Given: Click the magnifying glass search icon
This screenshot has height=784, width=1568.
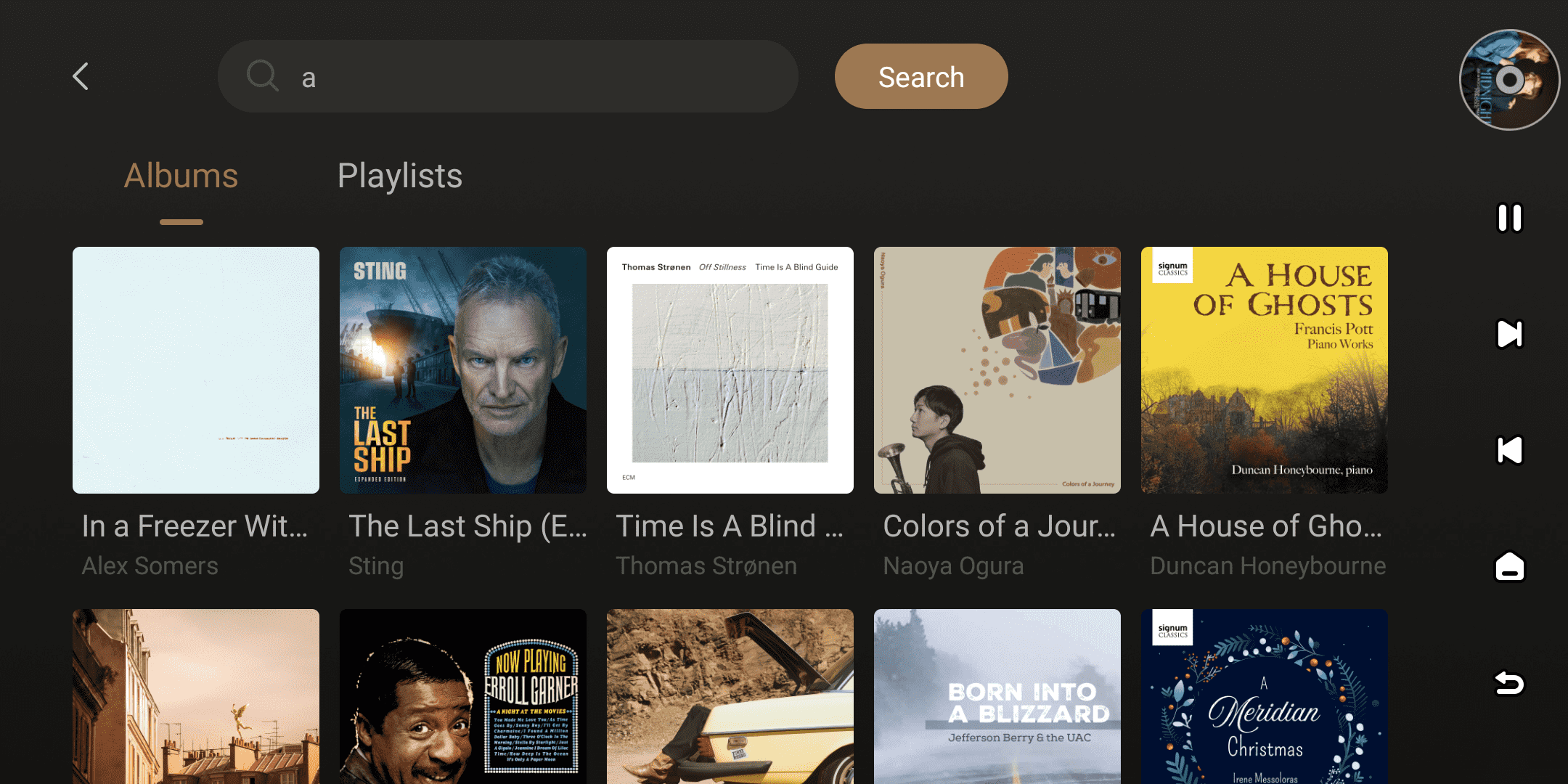Looking at the screenshot, I should tap(262, 76).
